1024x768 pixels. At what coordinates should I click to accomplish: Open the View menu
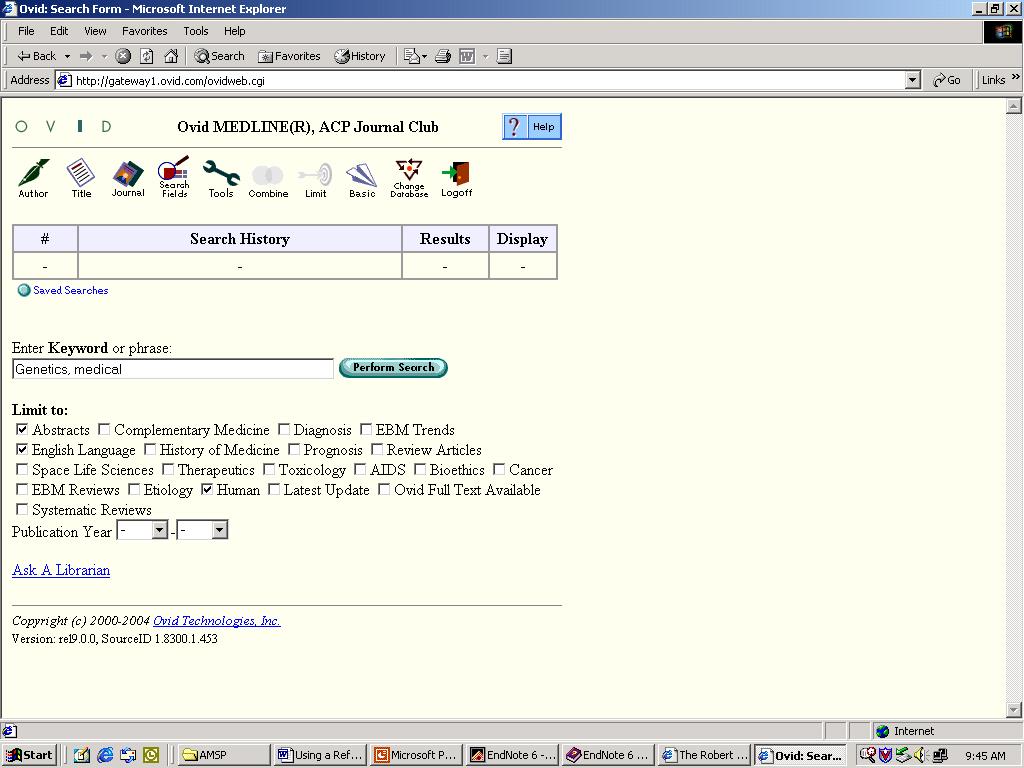(x=95, y=31)
